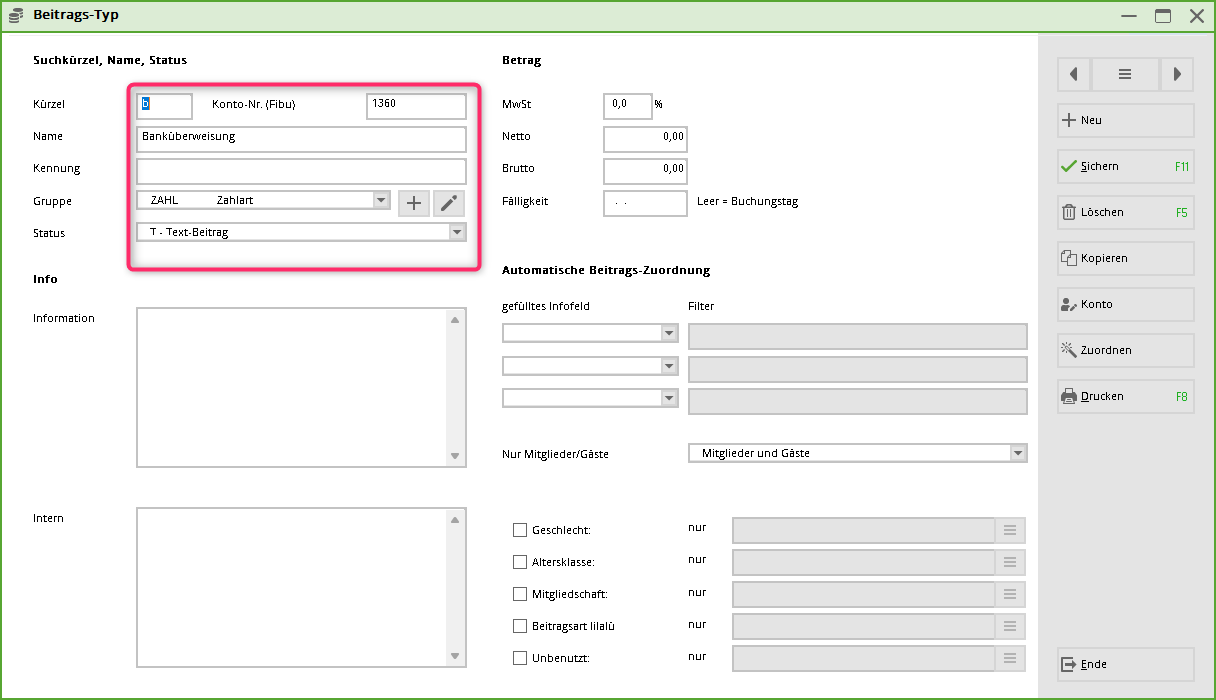Run Zuordnen magic wand button

(x=1125, y=350)
